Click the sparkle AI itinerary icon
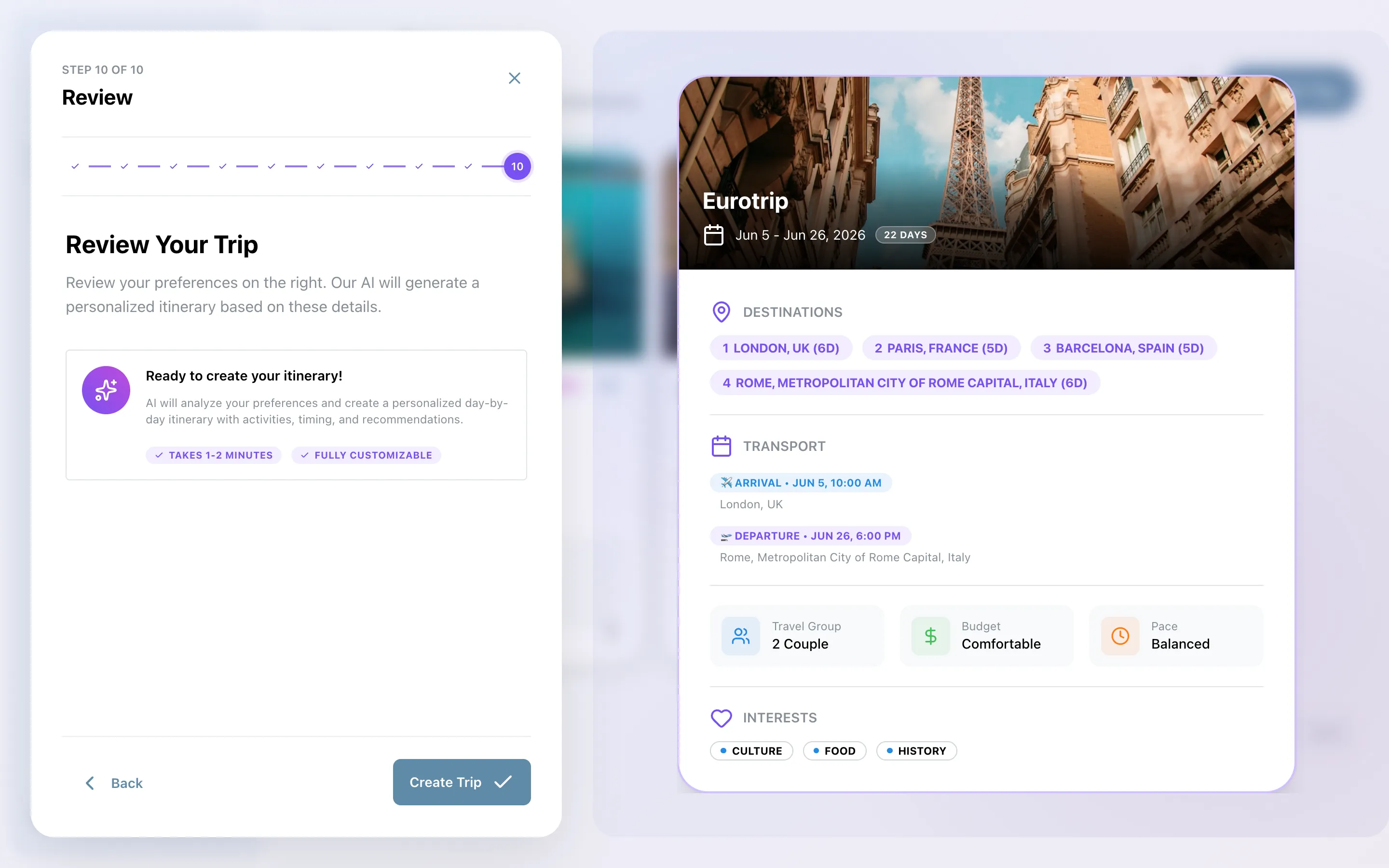 click(106, 390)
